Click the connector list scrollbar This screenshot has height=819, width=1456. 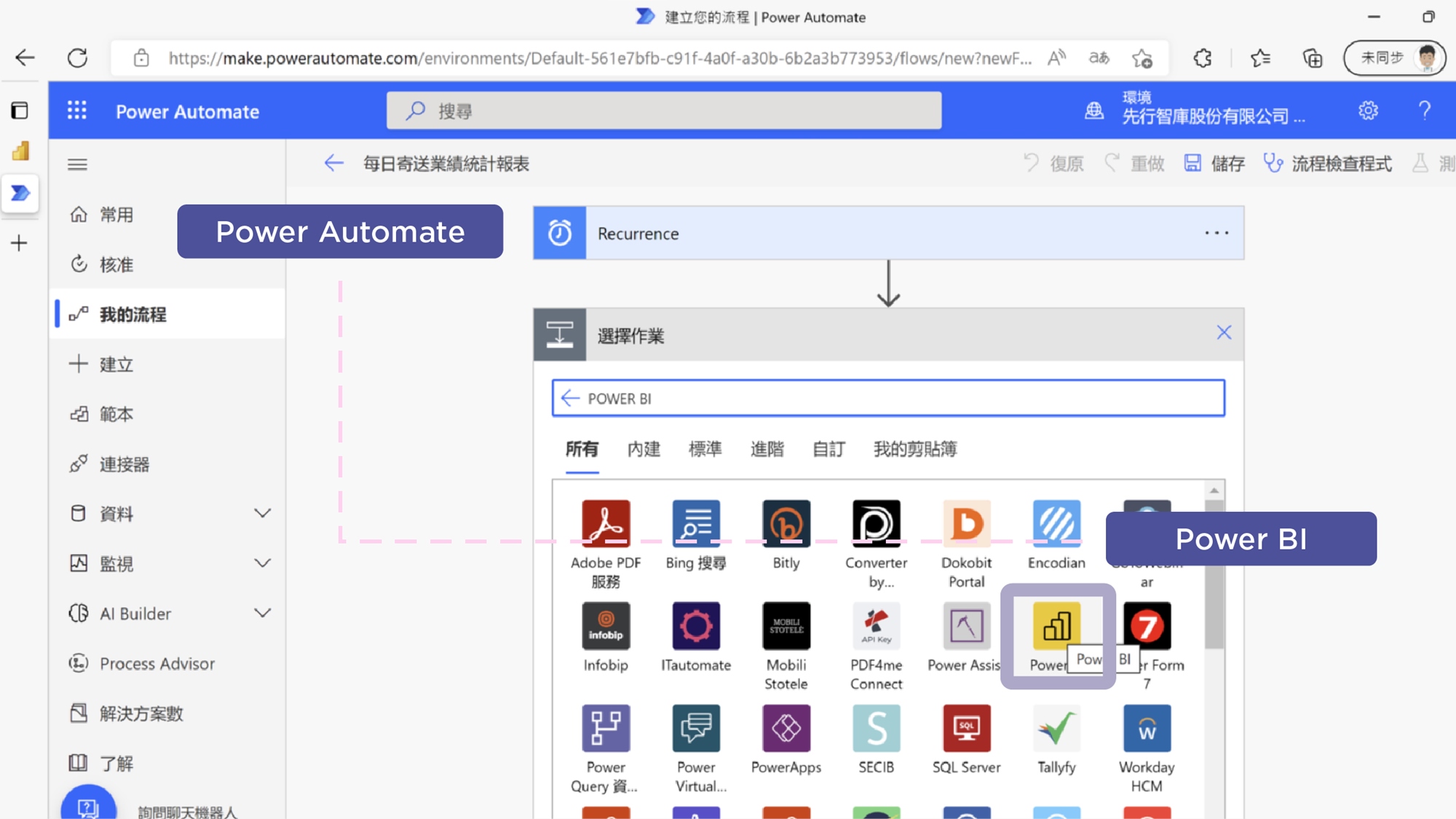tap(1214, 604)
